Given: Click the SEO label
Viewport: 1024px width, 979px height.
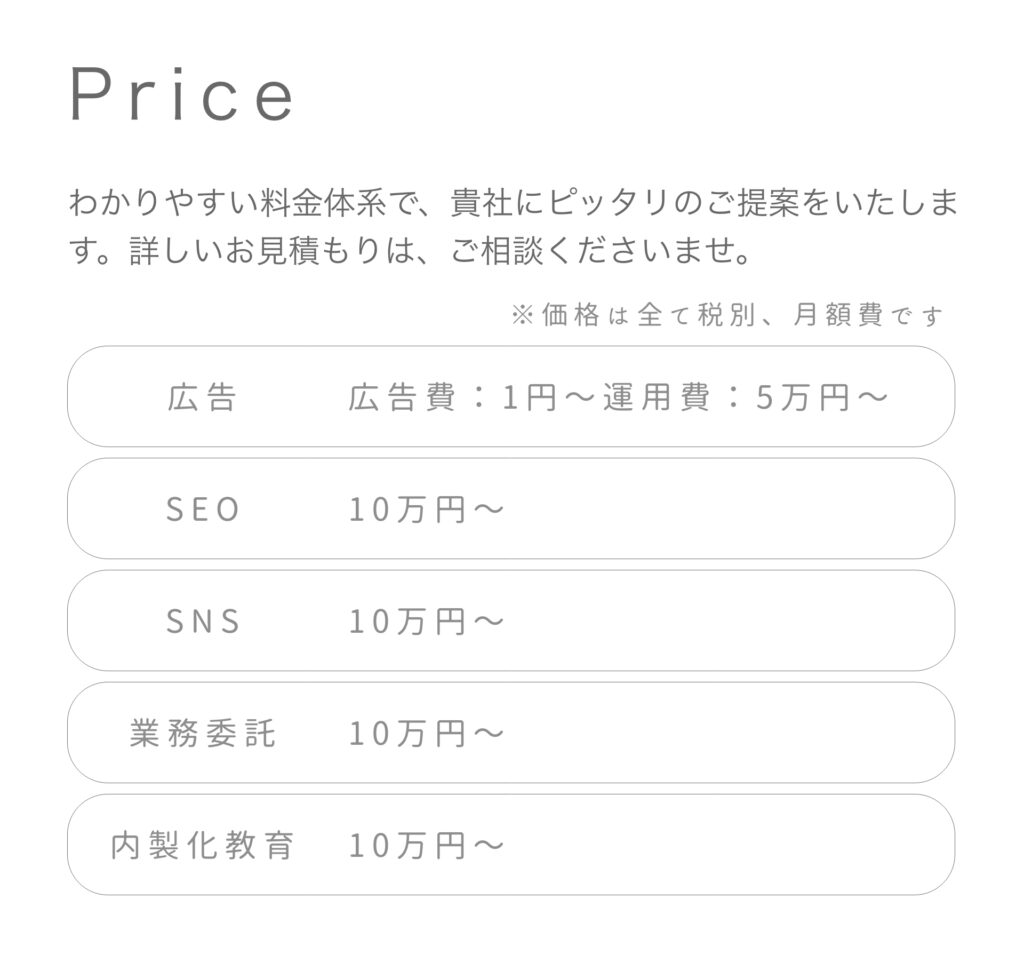Looking at the screenshot, I should pos(202,509).
